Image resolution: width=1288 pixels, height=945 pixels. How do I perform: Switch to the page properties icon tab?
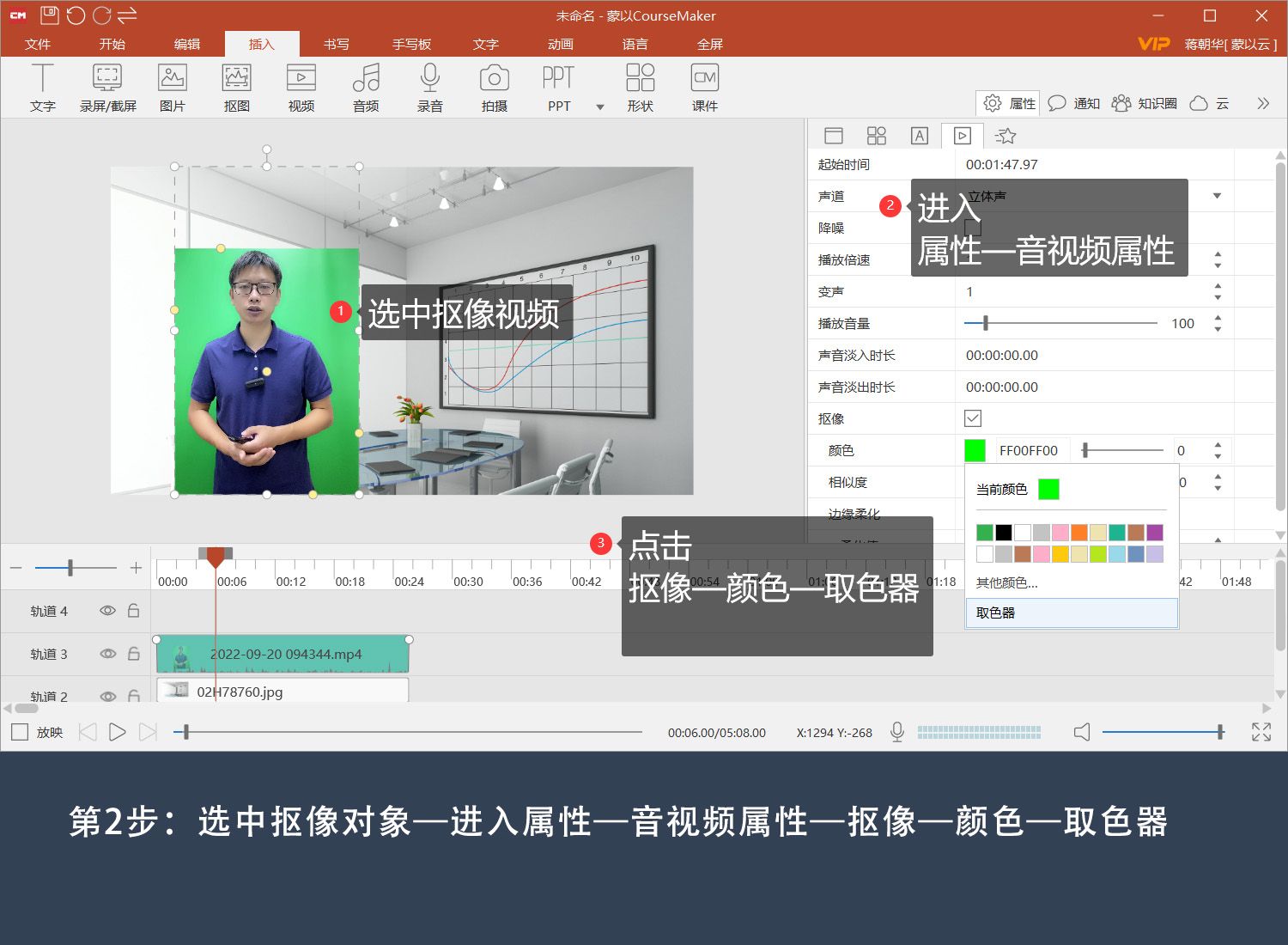[833, 136]
